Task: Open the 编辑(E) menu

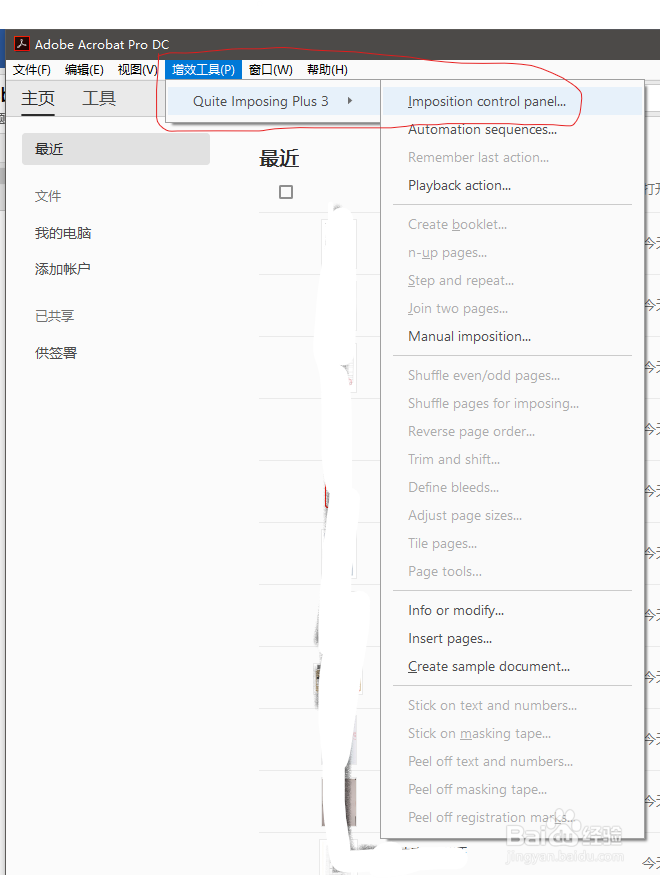Action: pyautogui.click(x=84, y=70)
